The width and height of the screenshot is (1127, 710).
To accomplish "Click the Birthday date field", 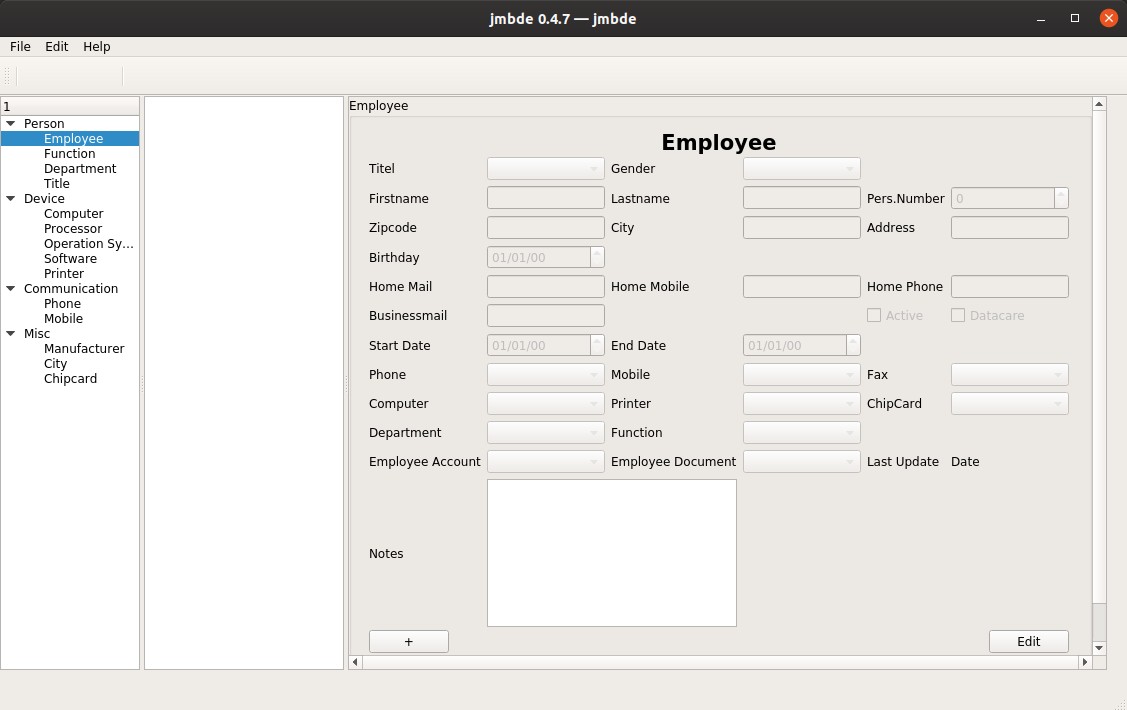I will coord(546,257).
